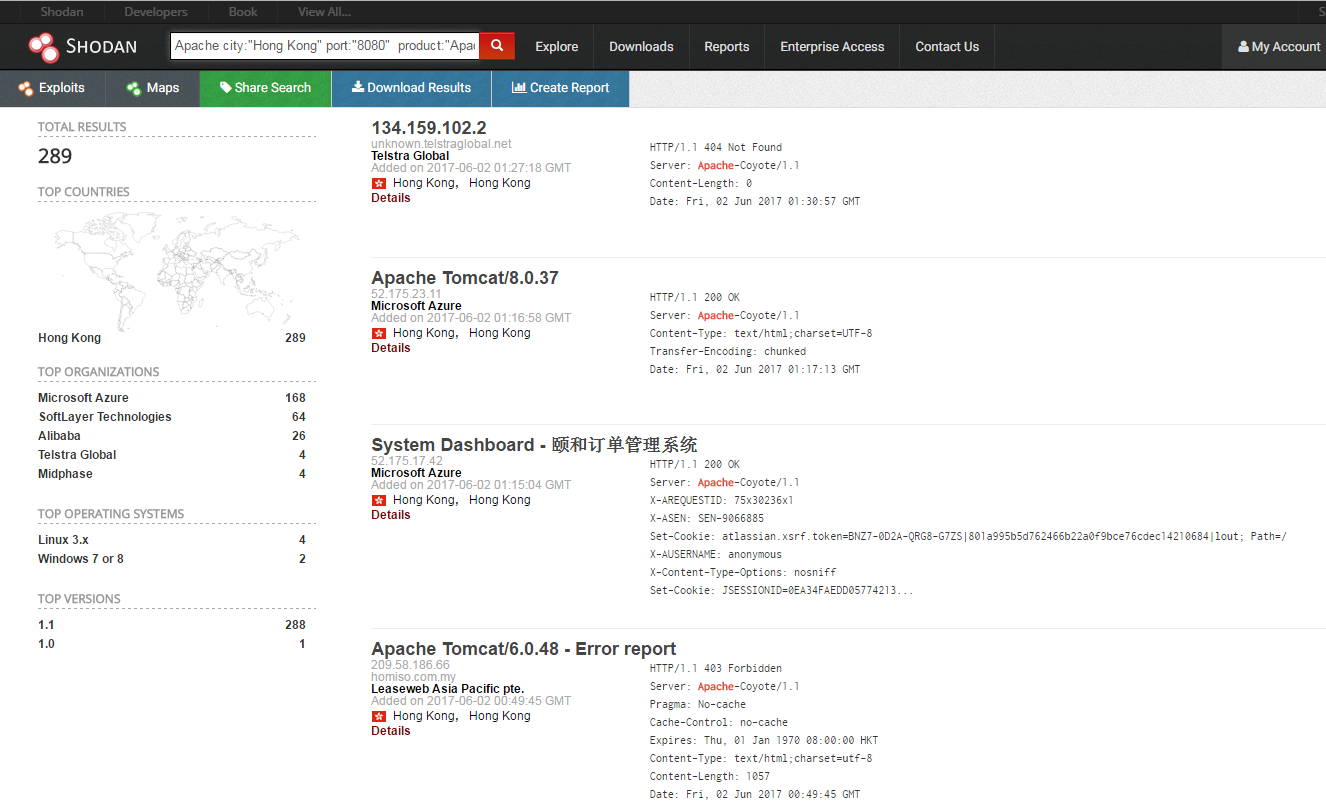The width and height of the screenshot is (1326, 804).
Task: Click the red search magnifier button
Action: pos(497,46)
